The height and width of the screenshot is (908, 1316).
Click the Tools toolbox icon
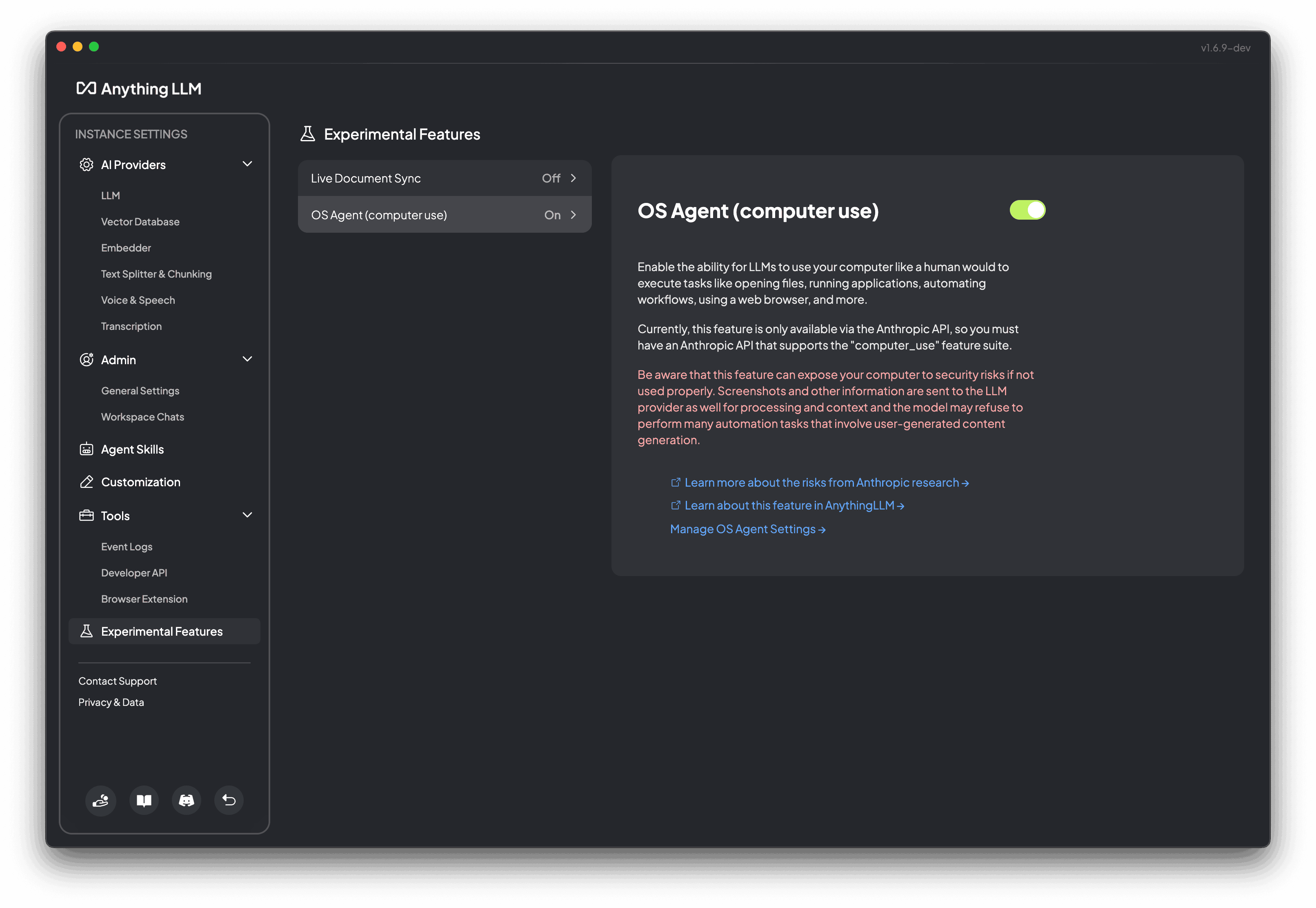tap(87, 515)
